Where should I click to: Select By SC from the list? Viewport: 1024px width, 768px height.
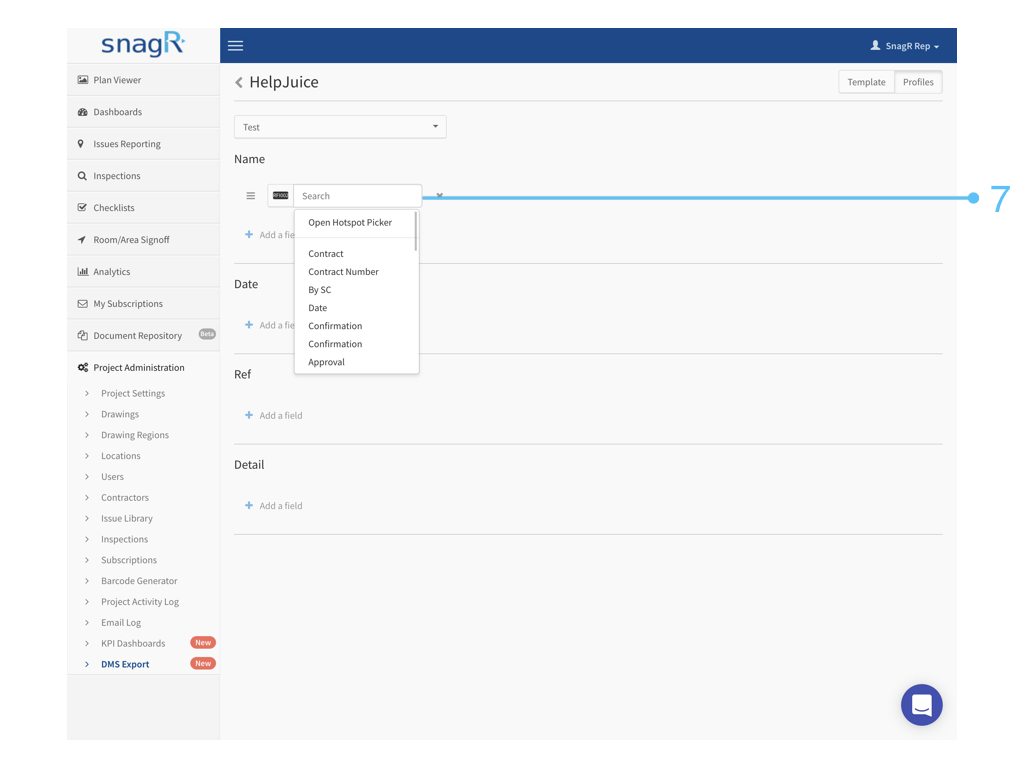click(320, 290)
